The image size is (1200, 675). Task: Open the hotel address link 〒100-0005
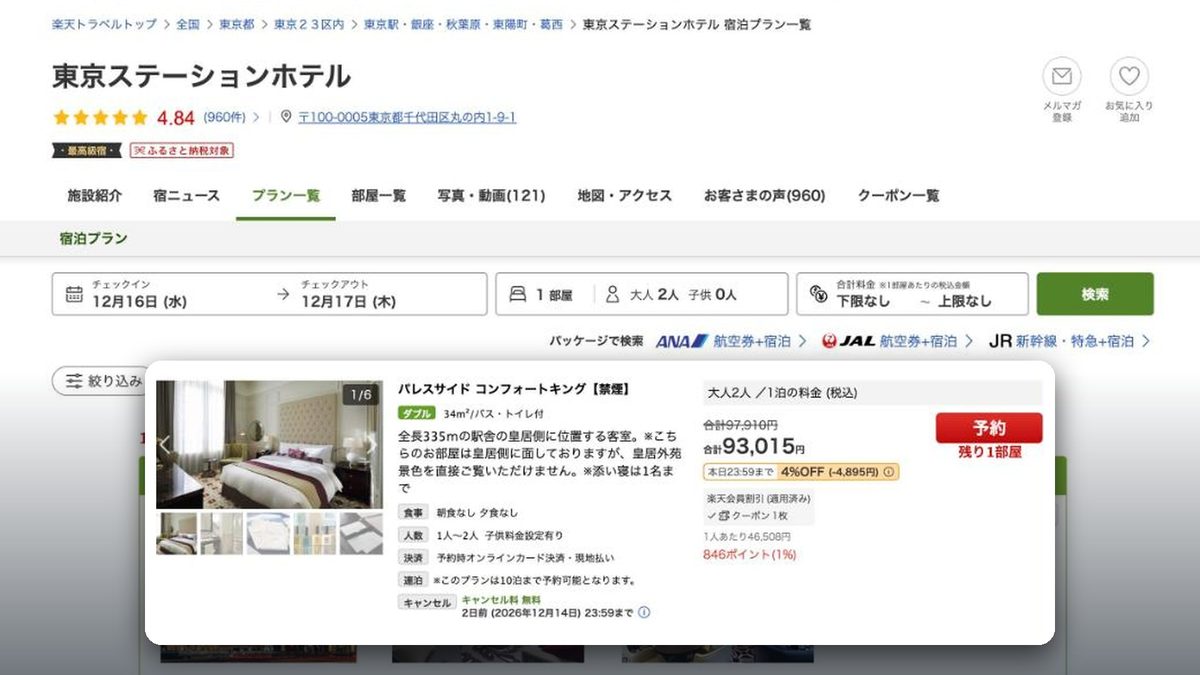tap(407, 117)
